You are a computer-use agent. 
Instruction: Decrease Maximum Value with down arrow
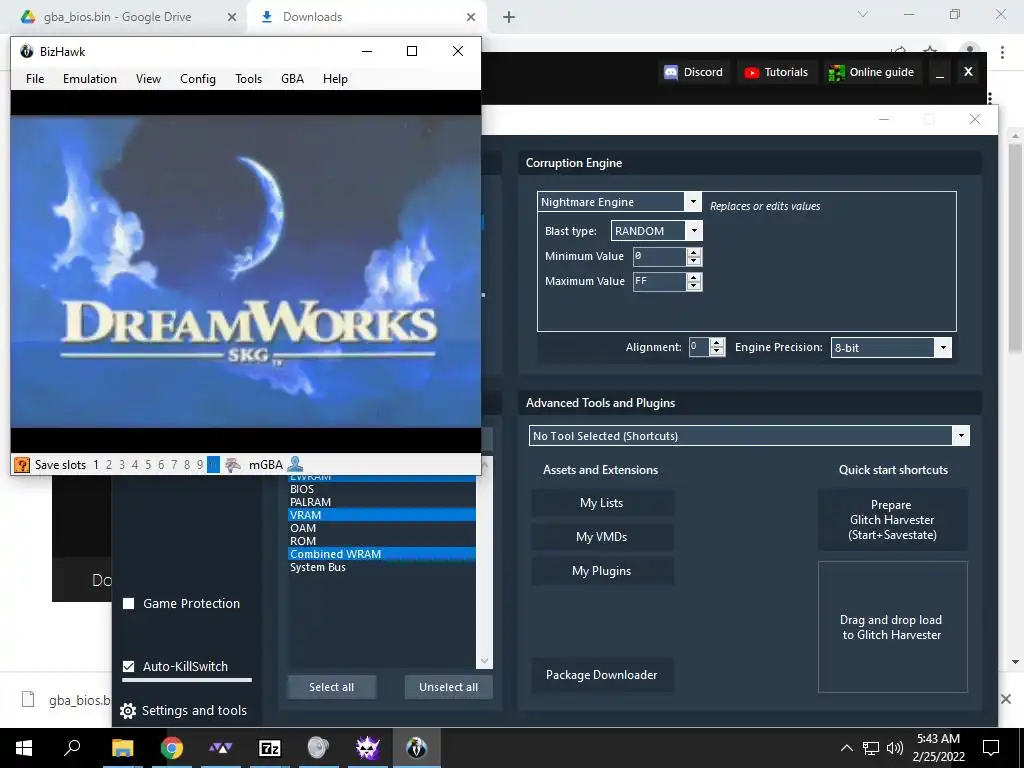[694, 286]
